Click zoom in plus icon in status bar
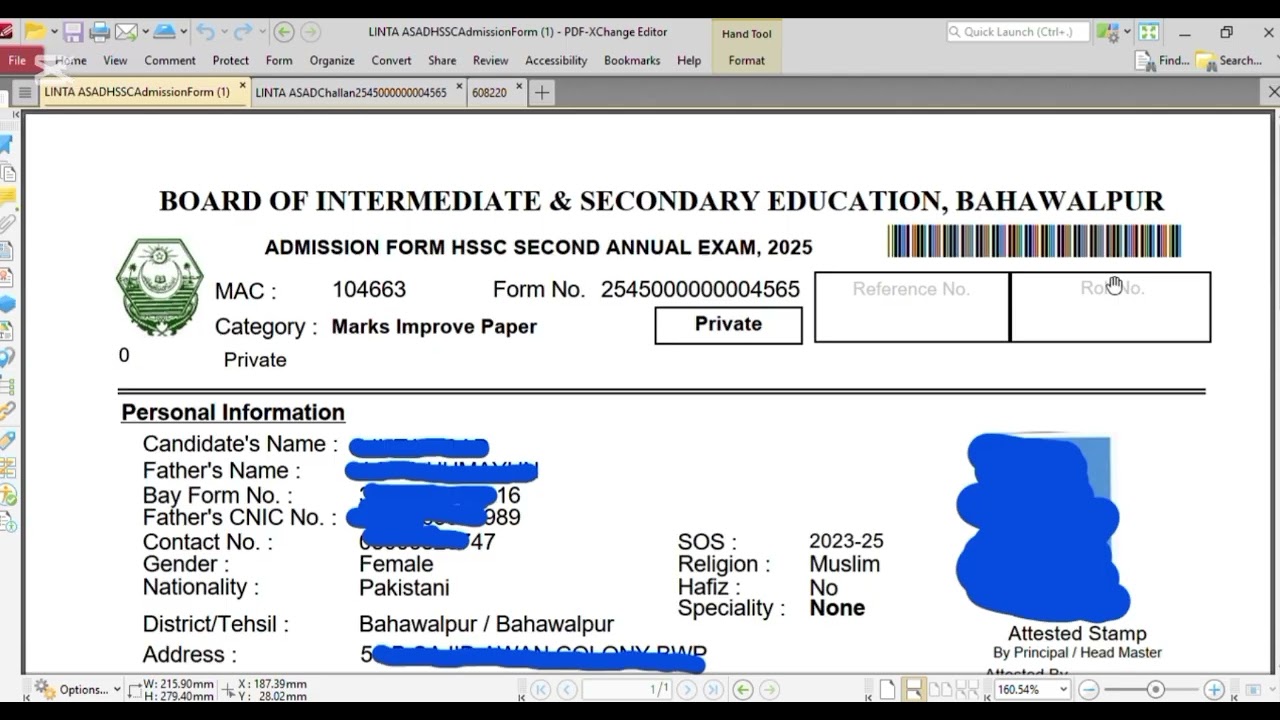The image size is (1280, 720). tap(1214, 689)
